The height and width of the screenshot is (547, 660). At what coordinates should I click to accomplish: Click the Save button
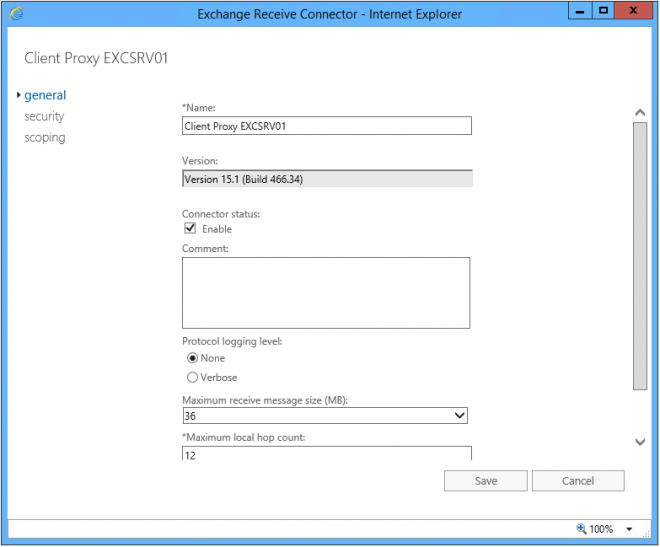486,481
